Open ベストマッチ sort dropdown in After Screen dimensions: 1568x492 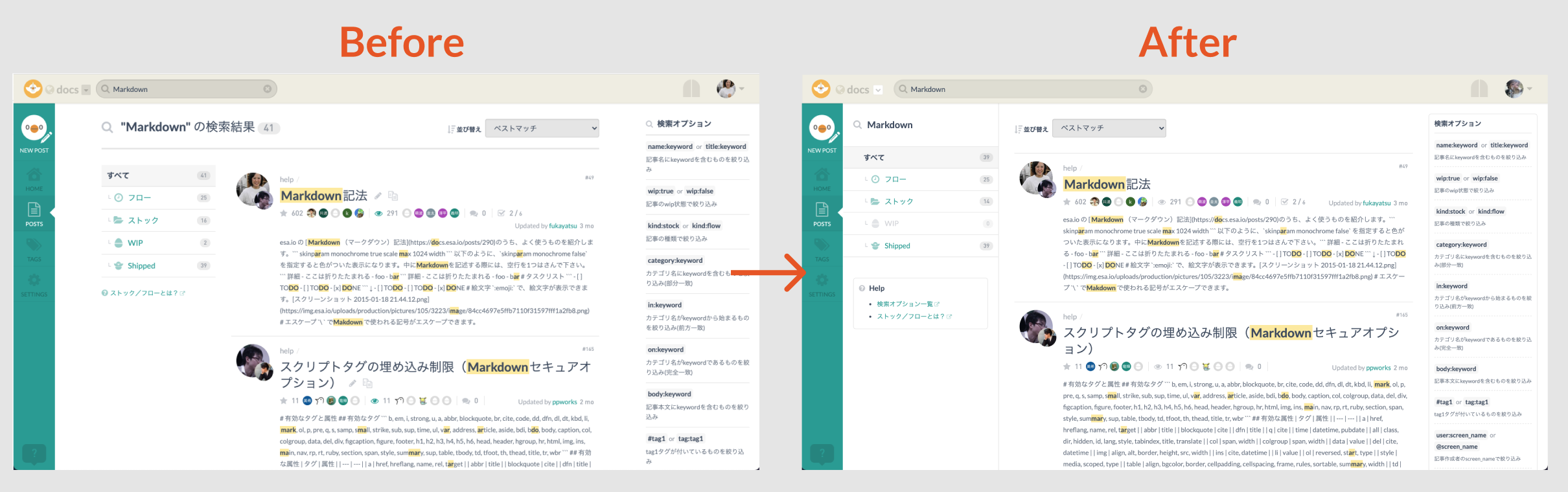1109,128
